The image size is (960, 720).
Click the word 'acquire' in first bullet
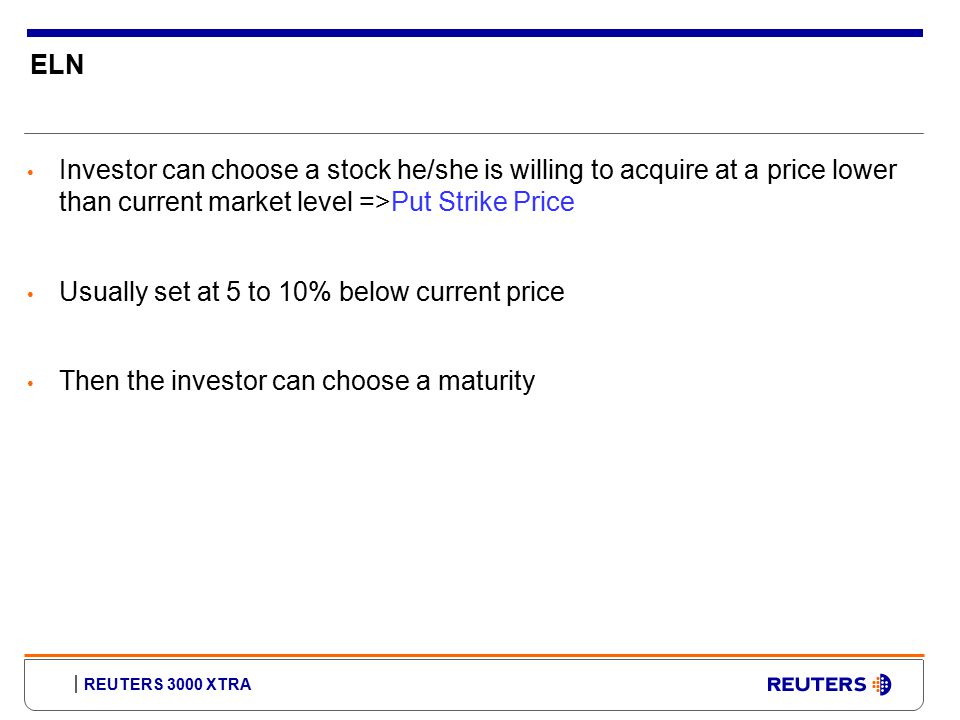point(664,171)
